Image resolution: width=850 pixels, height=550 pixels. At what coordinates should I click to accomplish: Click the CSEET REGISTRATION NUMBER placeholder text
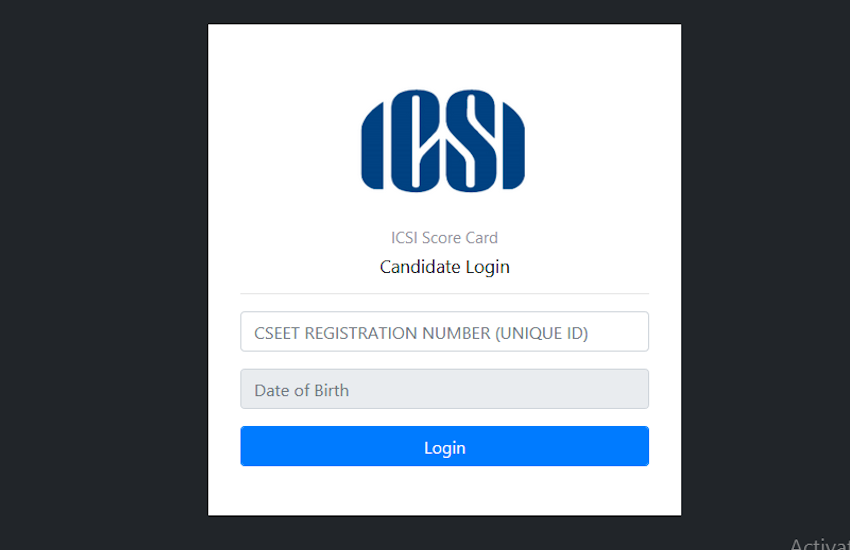pos(421,333)
